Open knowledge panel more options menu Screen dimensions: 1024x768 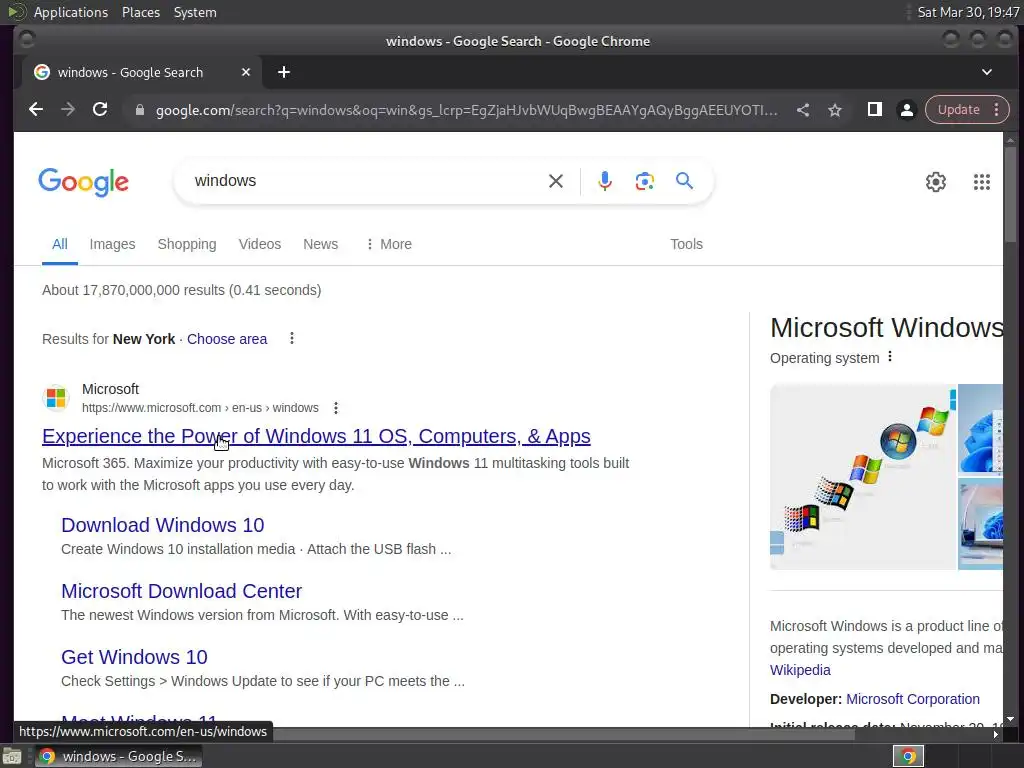889,357
